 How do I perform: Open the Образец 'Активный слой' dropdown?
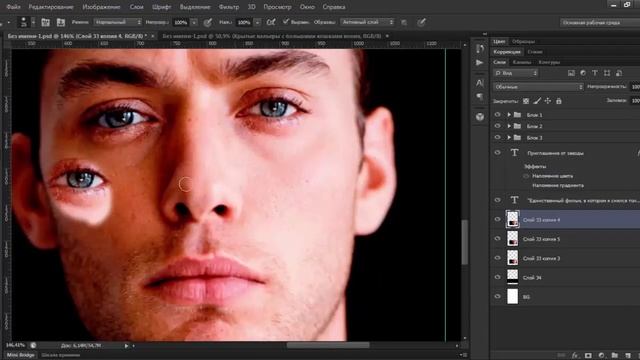(x=368, y=22)
